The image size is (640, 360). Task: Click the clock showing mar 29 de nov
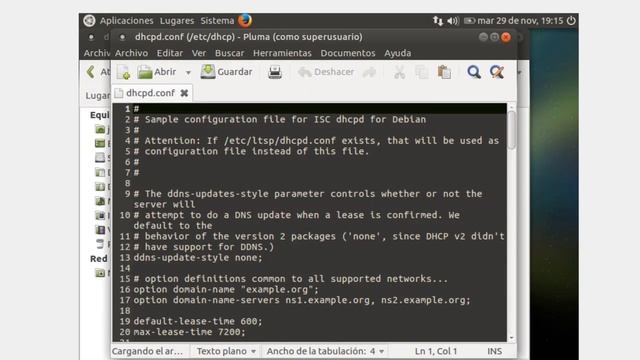[520, 21]
